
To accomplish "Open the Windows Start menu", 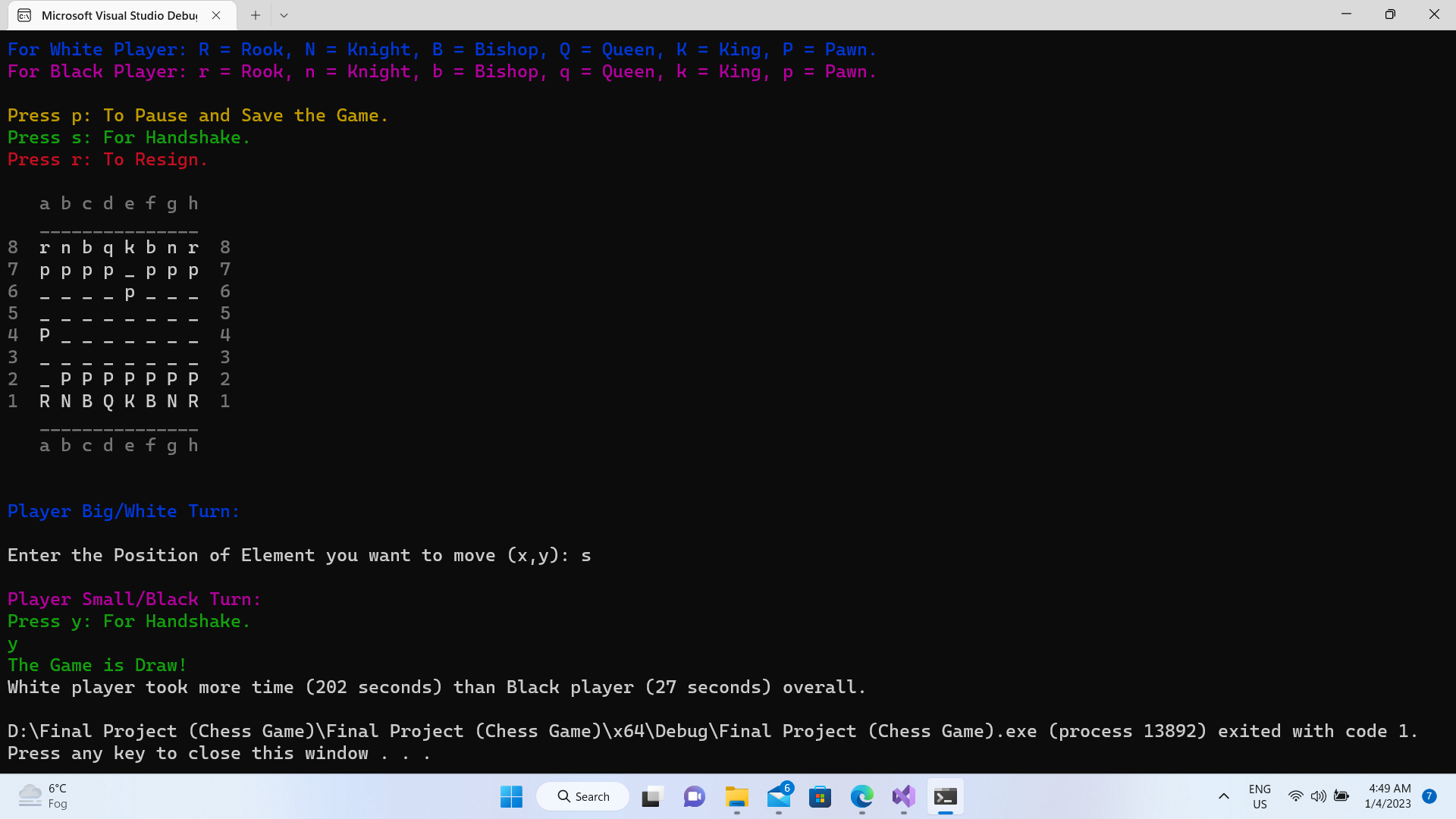I will 511,796.
